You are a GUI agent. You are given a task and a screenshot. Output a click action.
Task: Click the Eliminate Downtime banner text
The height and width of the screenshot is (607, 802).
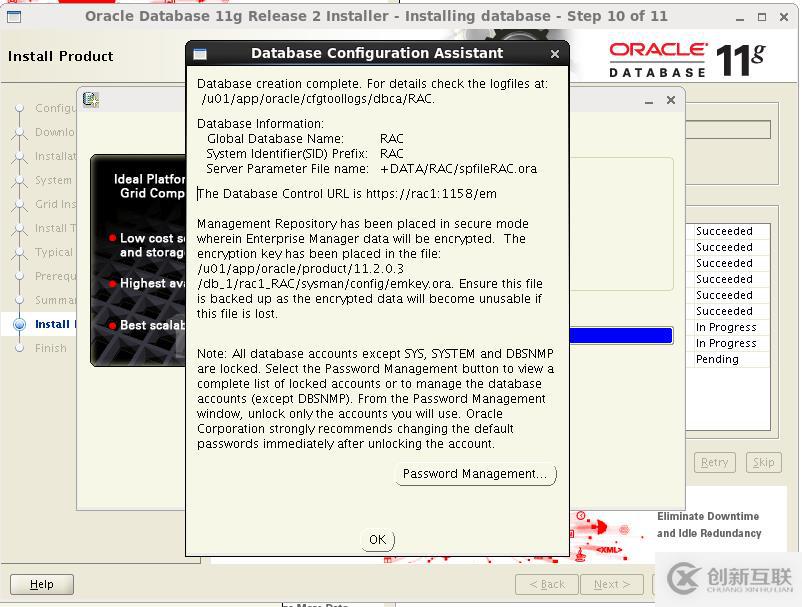(709, 525)
